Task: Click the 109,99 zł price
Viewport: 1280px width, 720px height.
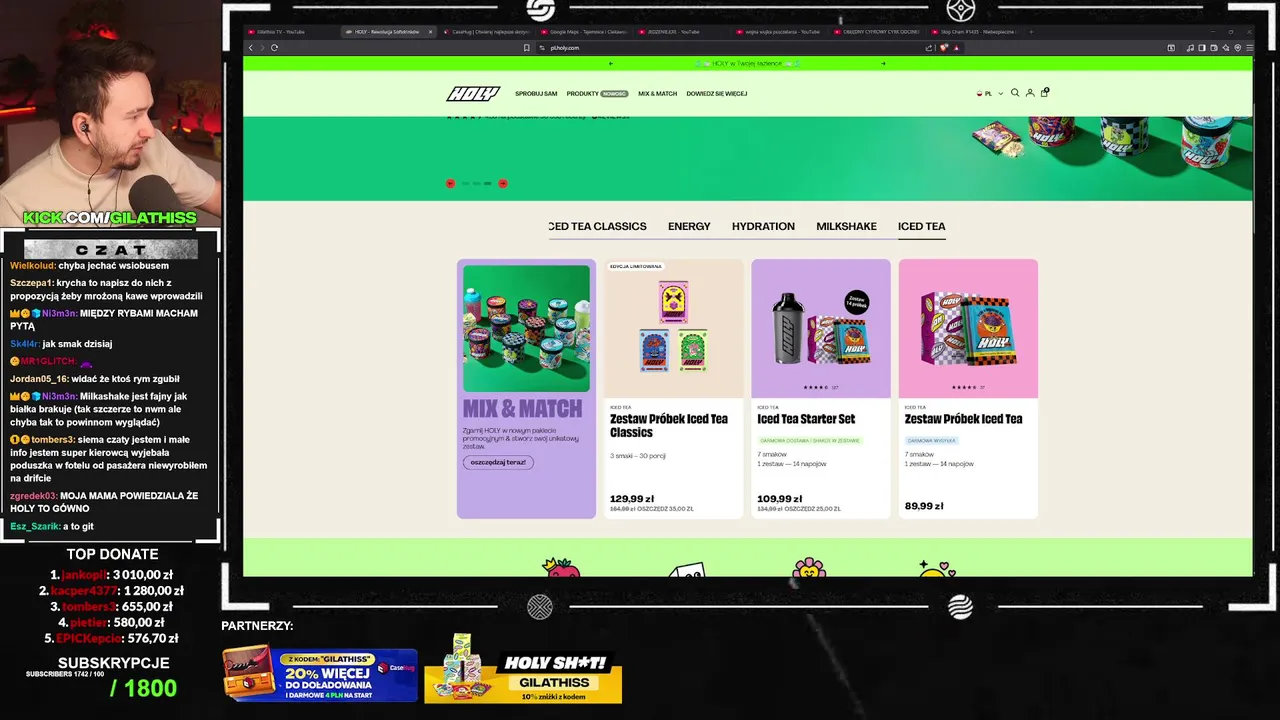Action: [779, 499]
